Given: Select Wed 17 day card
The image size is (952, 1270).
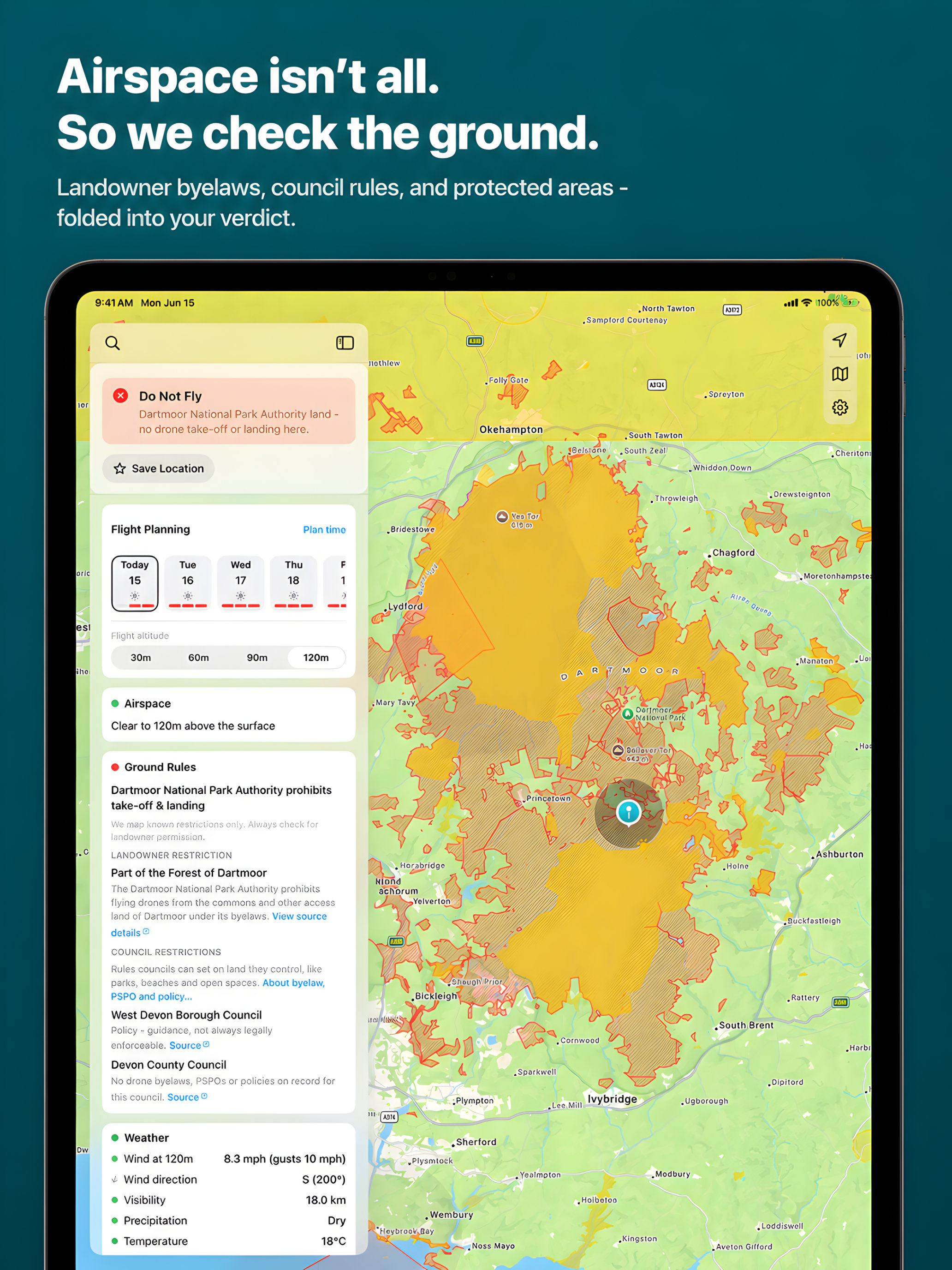Looking at the screenshot, I should [240, 583].
